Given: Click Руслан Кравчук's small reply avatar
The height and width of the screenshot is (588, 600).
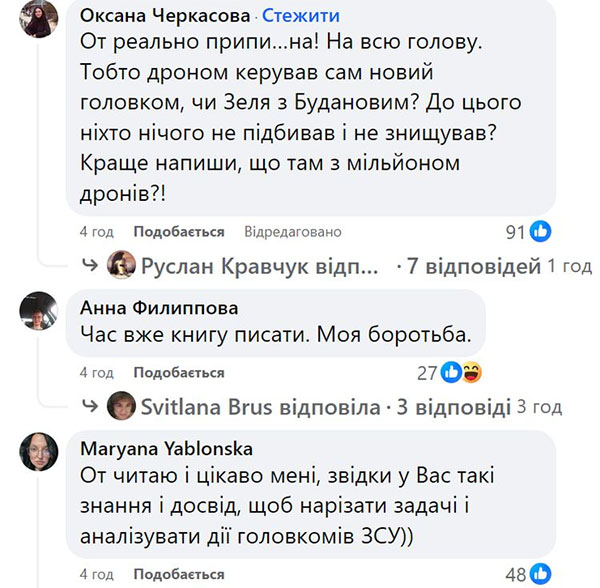Looking at the screenshot, I should point(121,265).
